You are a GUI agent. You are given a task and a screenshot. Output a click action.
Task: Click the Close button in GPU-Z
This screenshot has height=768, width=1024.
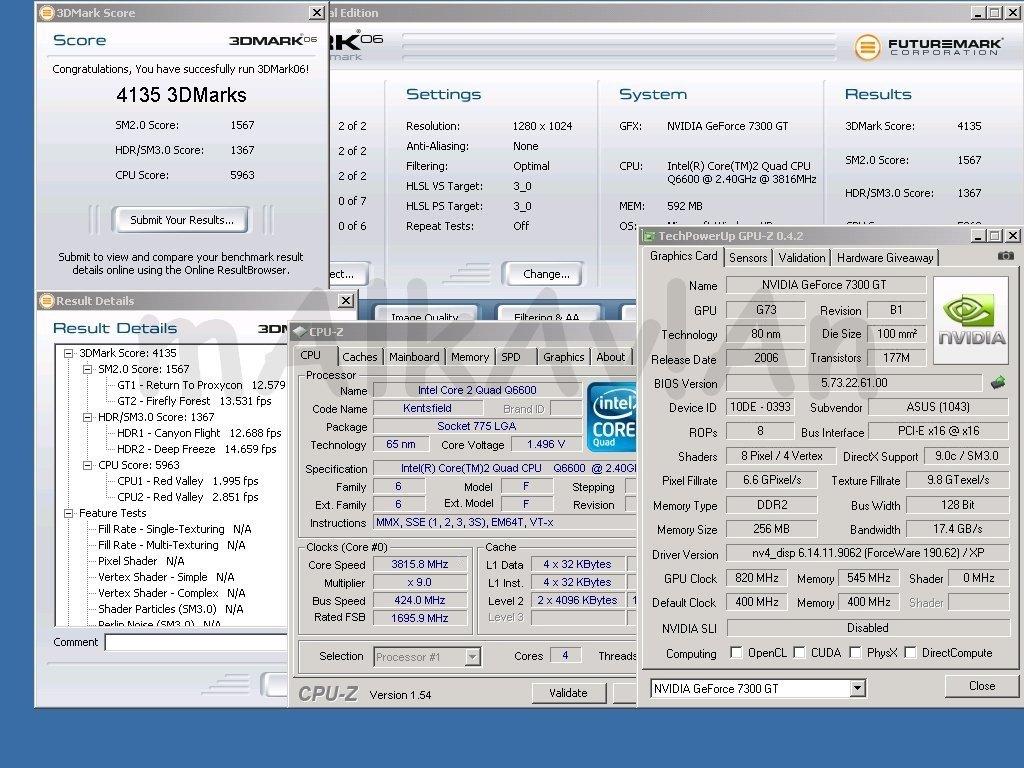click(982, 686)
